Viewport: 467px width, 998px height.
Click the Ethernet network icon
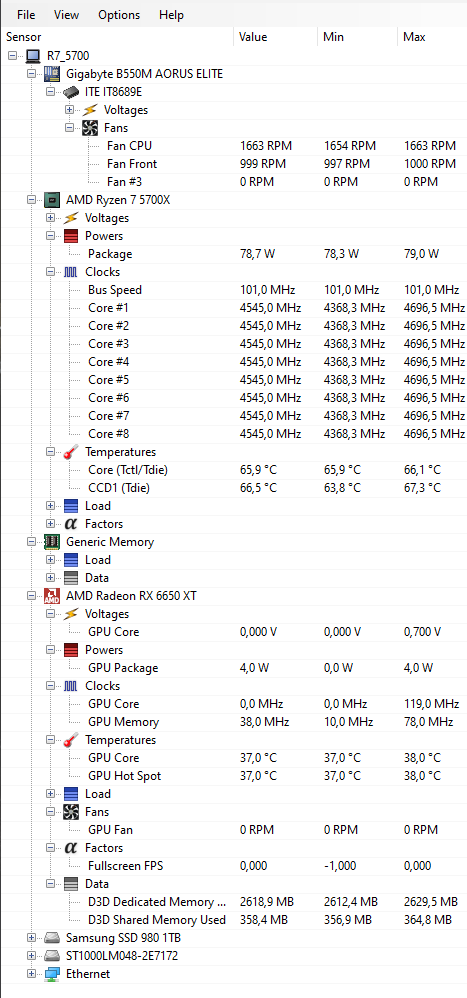pyautogui.click(x=52, y=974)
